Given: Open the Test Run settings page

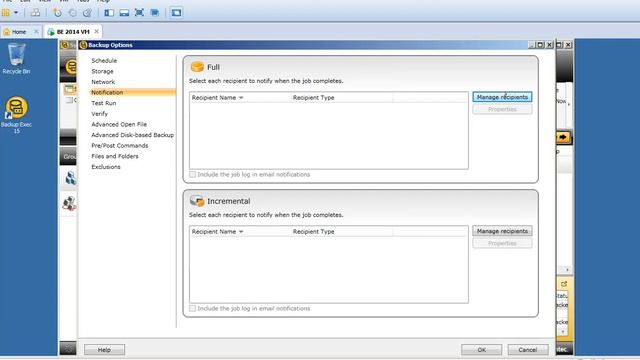Looking at the screenshot, I should (x=104, y=103).
